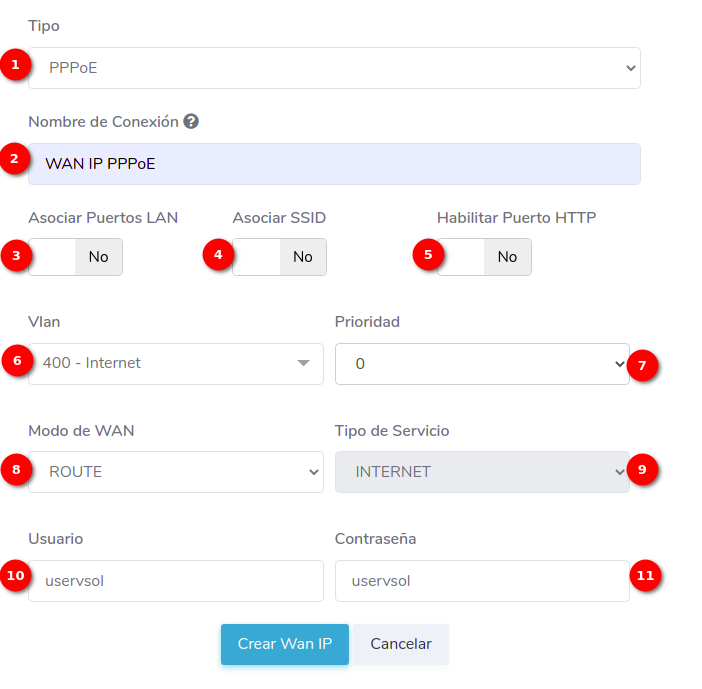Click the Nombre de Conexión text field
702x689 pixels.
(334, 164)
